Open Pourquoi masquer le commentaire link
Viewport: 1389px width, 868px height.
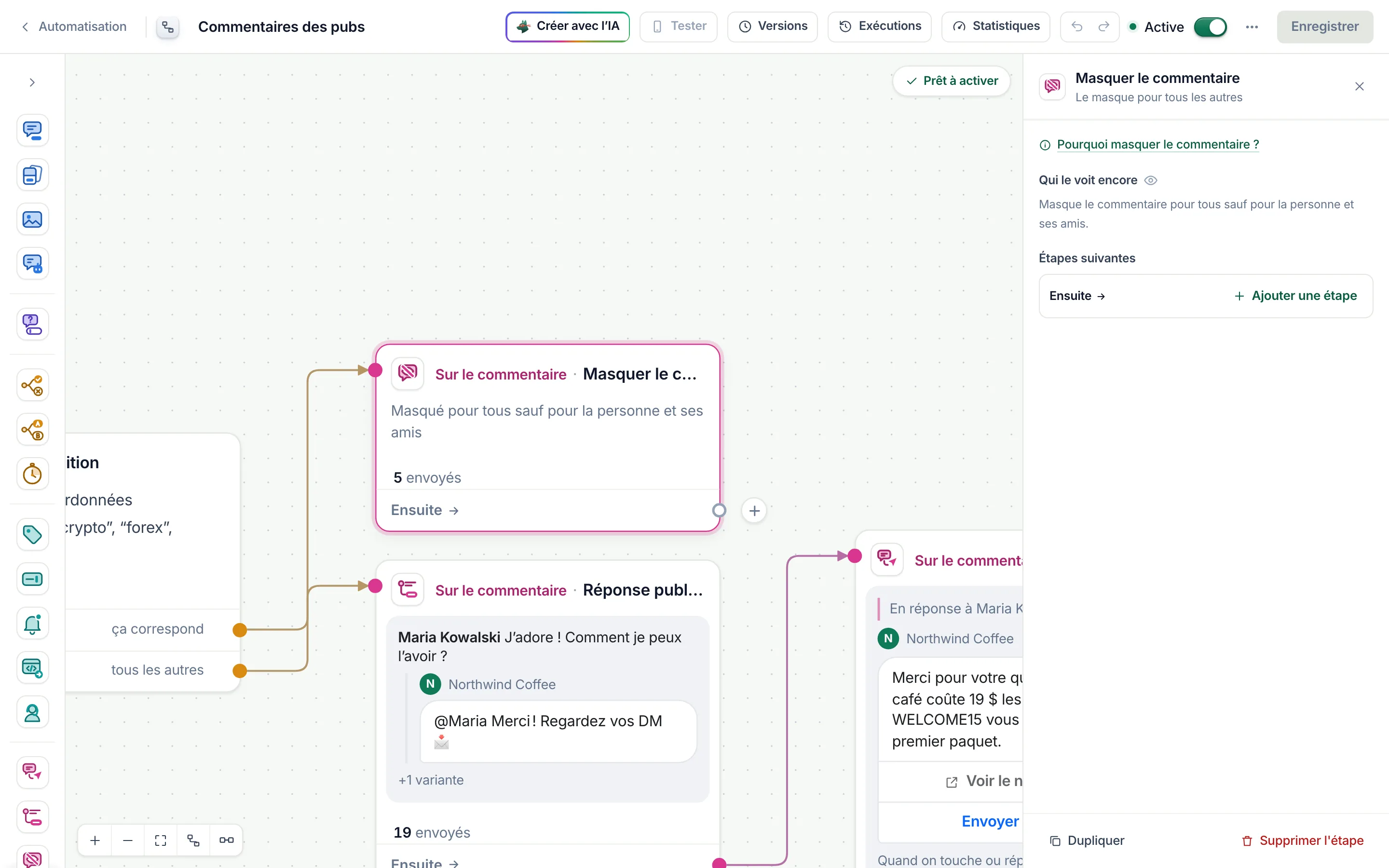pyautogui.click(x=1157, y=145)
